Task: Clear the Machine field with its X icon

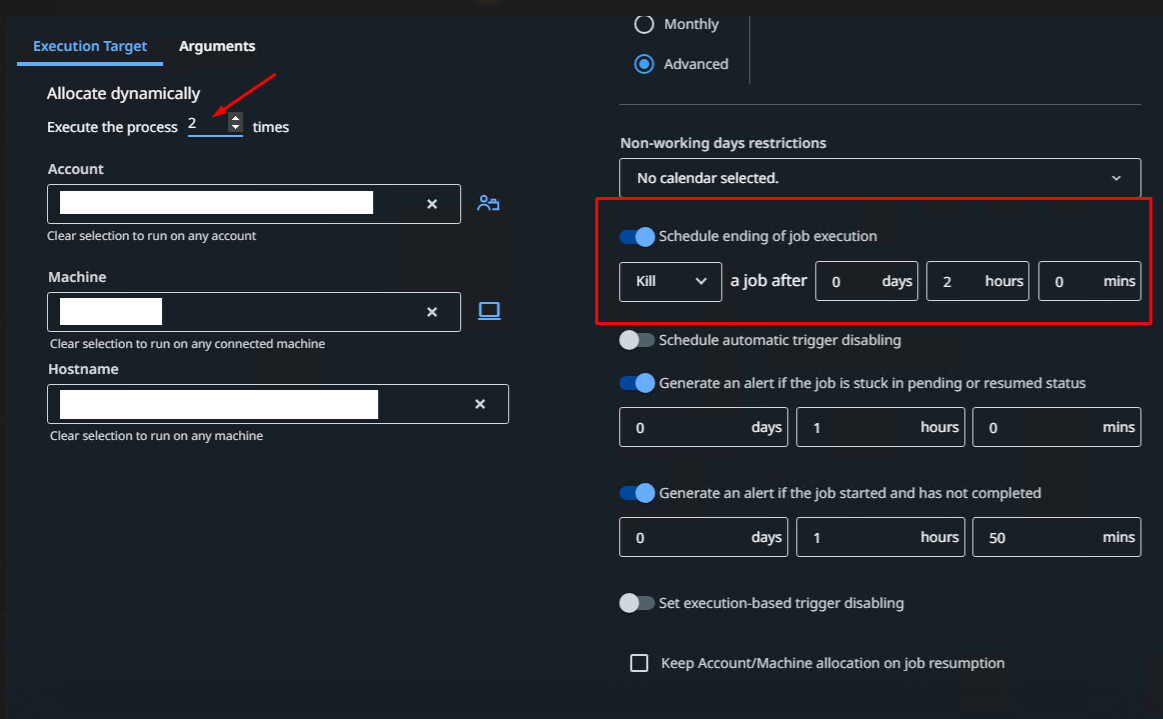Action: [x=432, y=311]
